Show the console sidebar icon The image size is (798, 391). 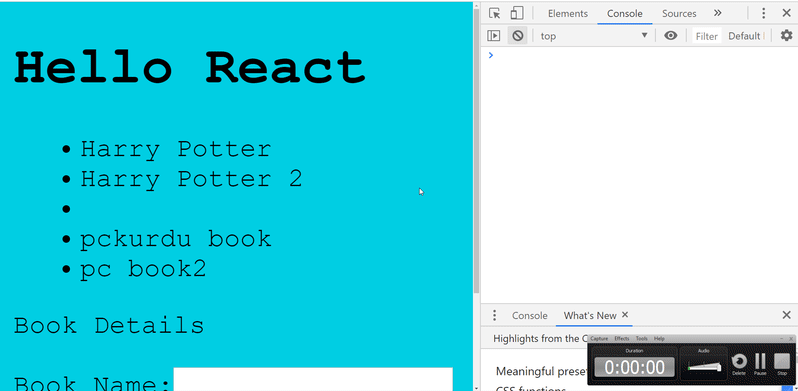[494, 36]
